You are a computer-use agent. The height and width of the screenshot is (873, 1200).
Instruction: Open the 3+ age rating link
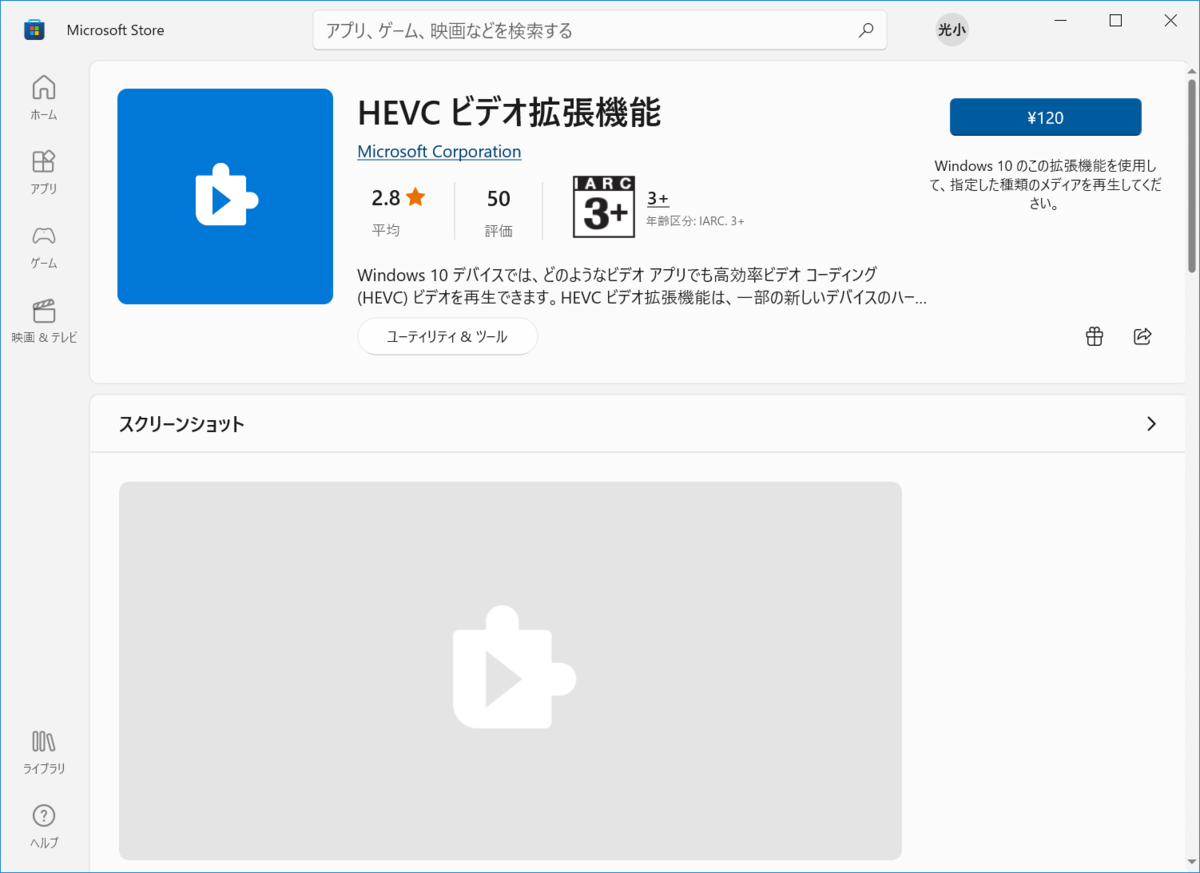pos(658,198)
